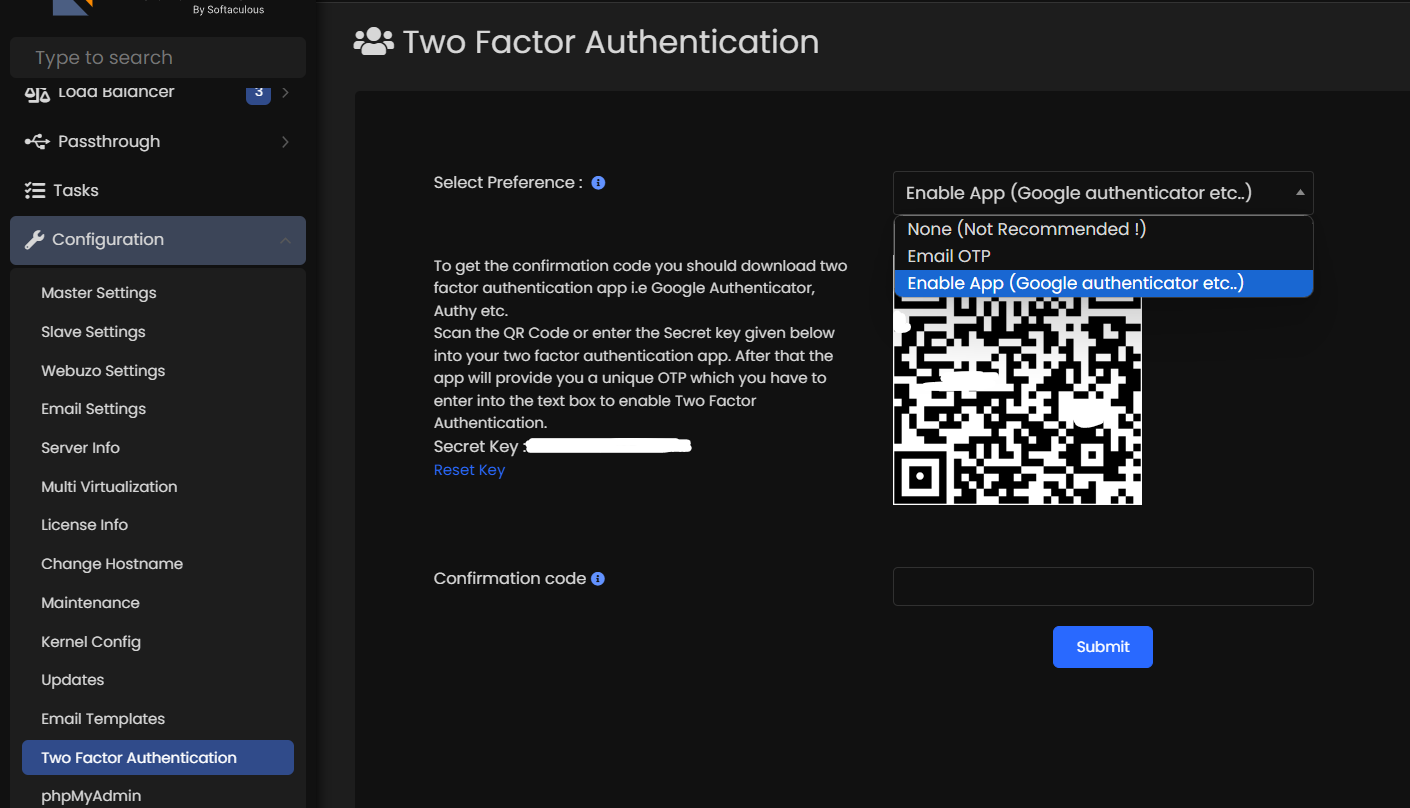Open Email Settings

coord(93,409)
